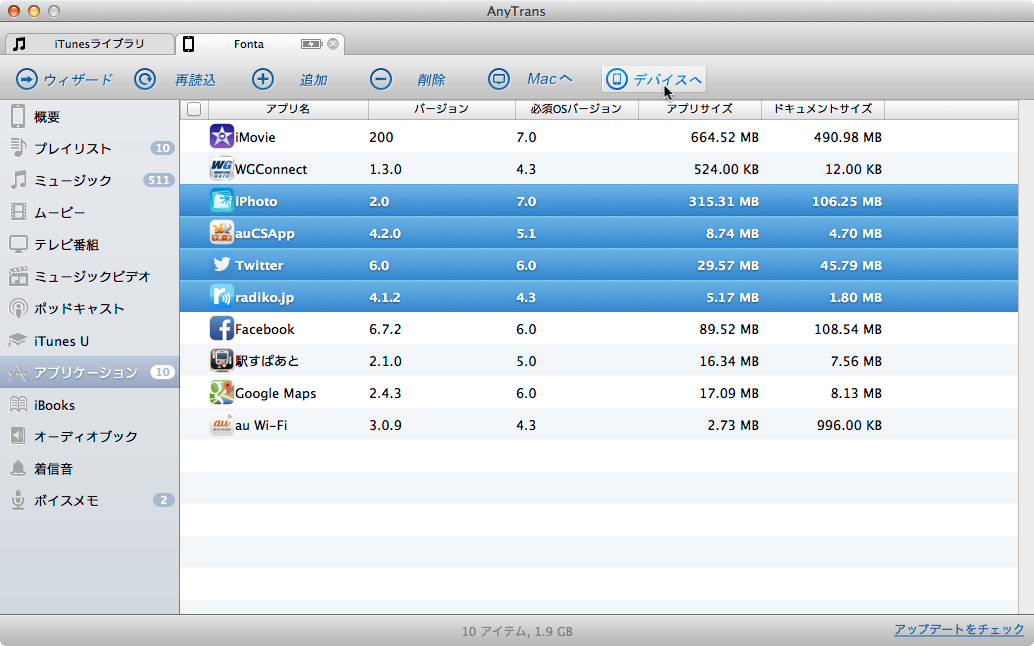
Task: Click the WGConnect app icon
Action: pos(222,169)
